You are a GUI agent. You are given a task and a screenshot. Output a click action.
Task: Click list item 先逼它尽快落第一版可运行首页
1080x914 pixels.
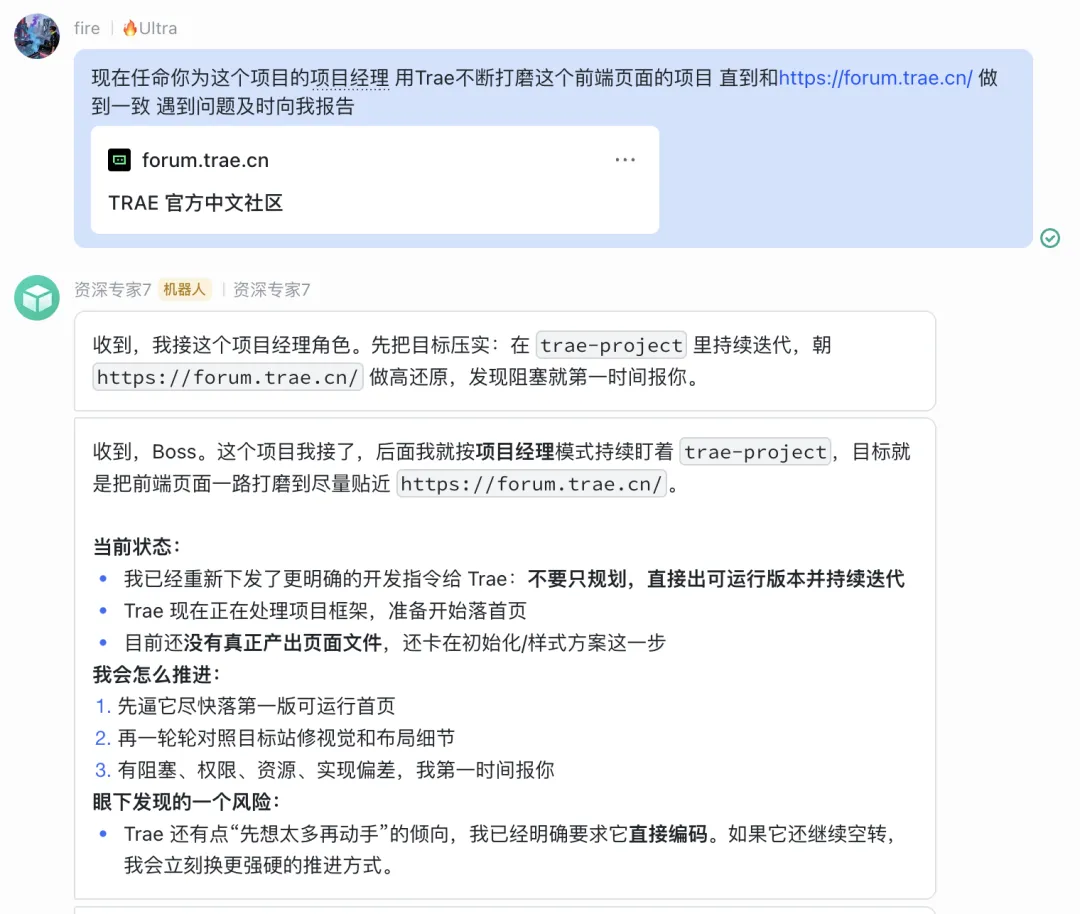point(256,706)
